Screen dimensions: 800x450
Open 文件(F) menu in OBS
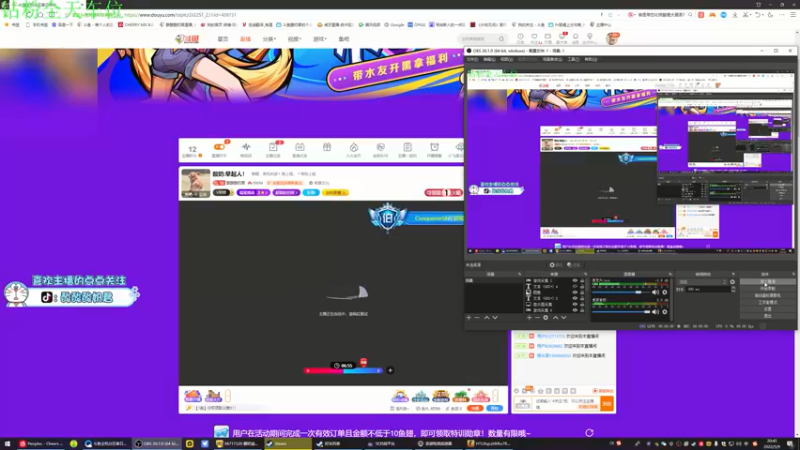click(472, 59)
